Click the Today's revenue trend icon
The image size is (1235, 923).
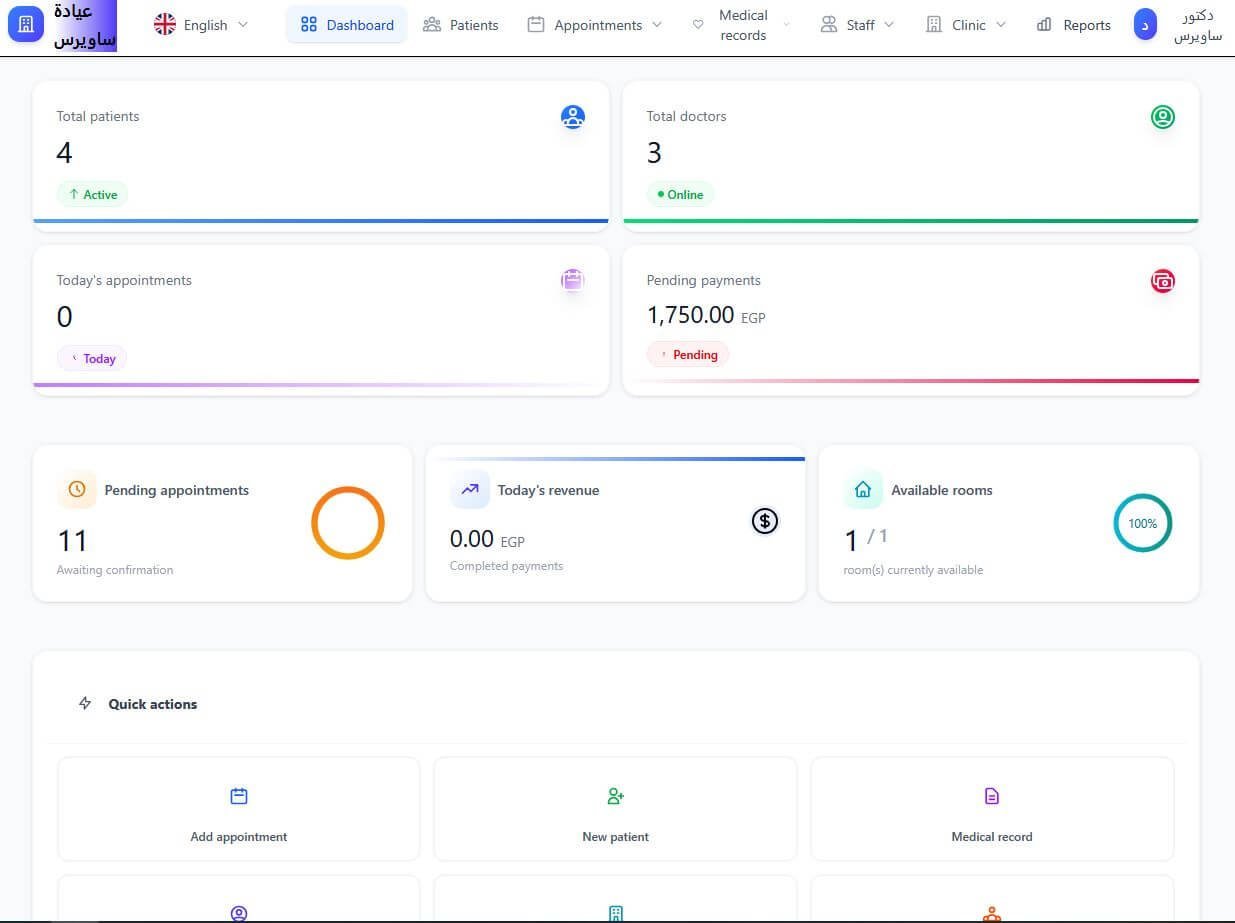pos(470,490)
